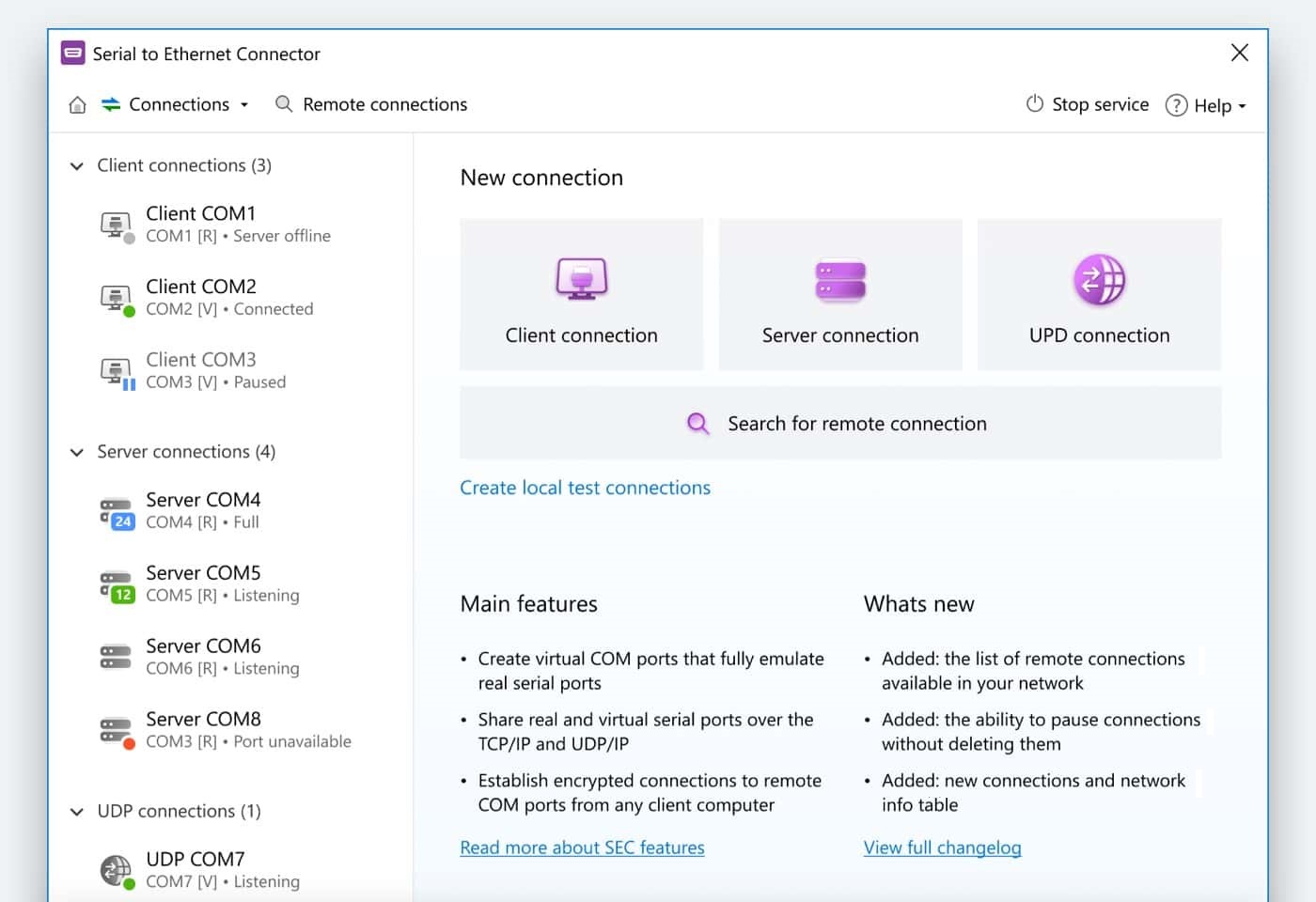Click the Home icon in toolbar
1316x902 pixels.
[x=77, y=105]
